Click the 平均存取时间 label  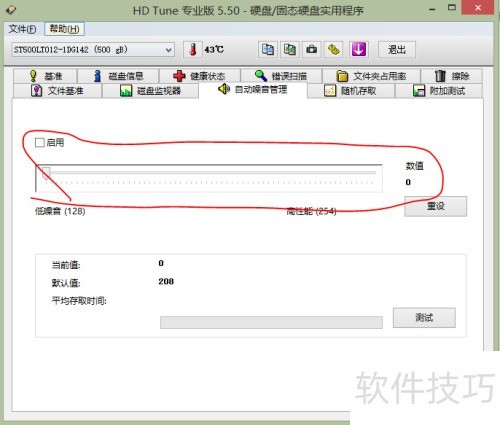click(x=79, y=301)
